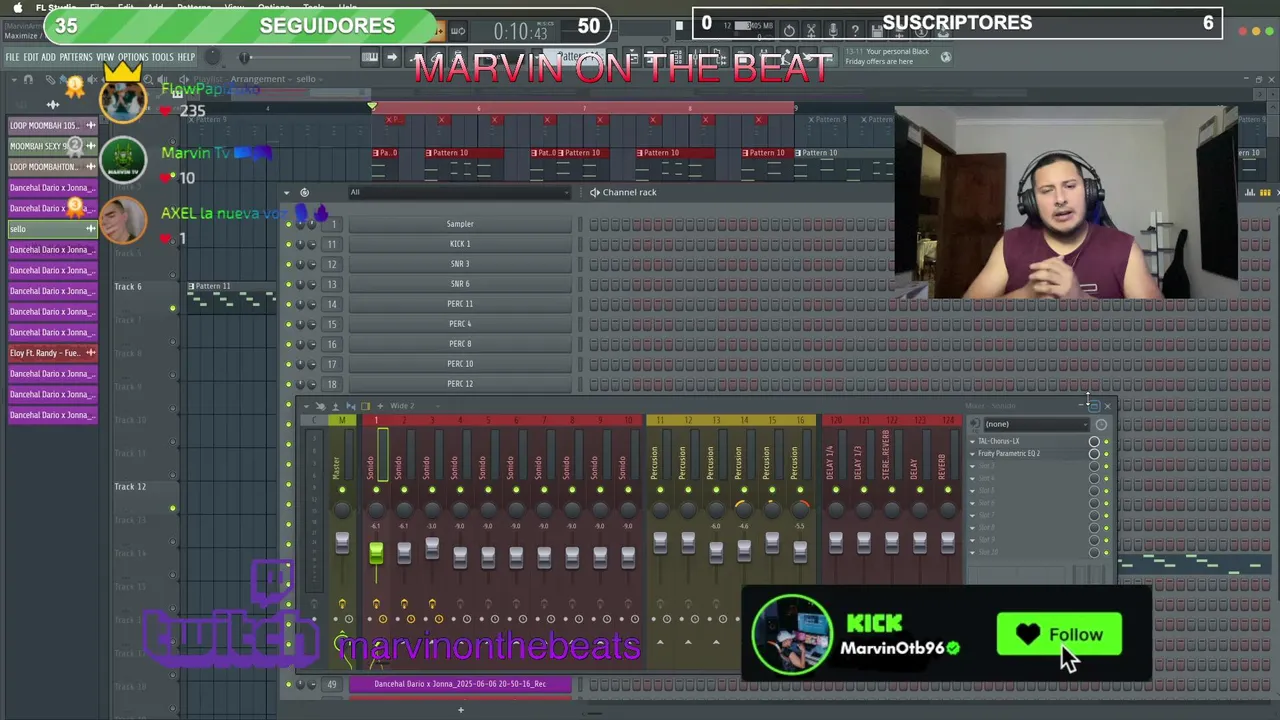Click the waveform icon in browser panel
Image resolution: width=1280 pixels, height=720 pixels.
pyautogui.click(x=53, y=104)
